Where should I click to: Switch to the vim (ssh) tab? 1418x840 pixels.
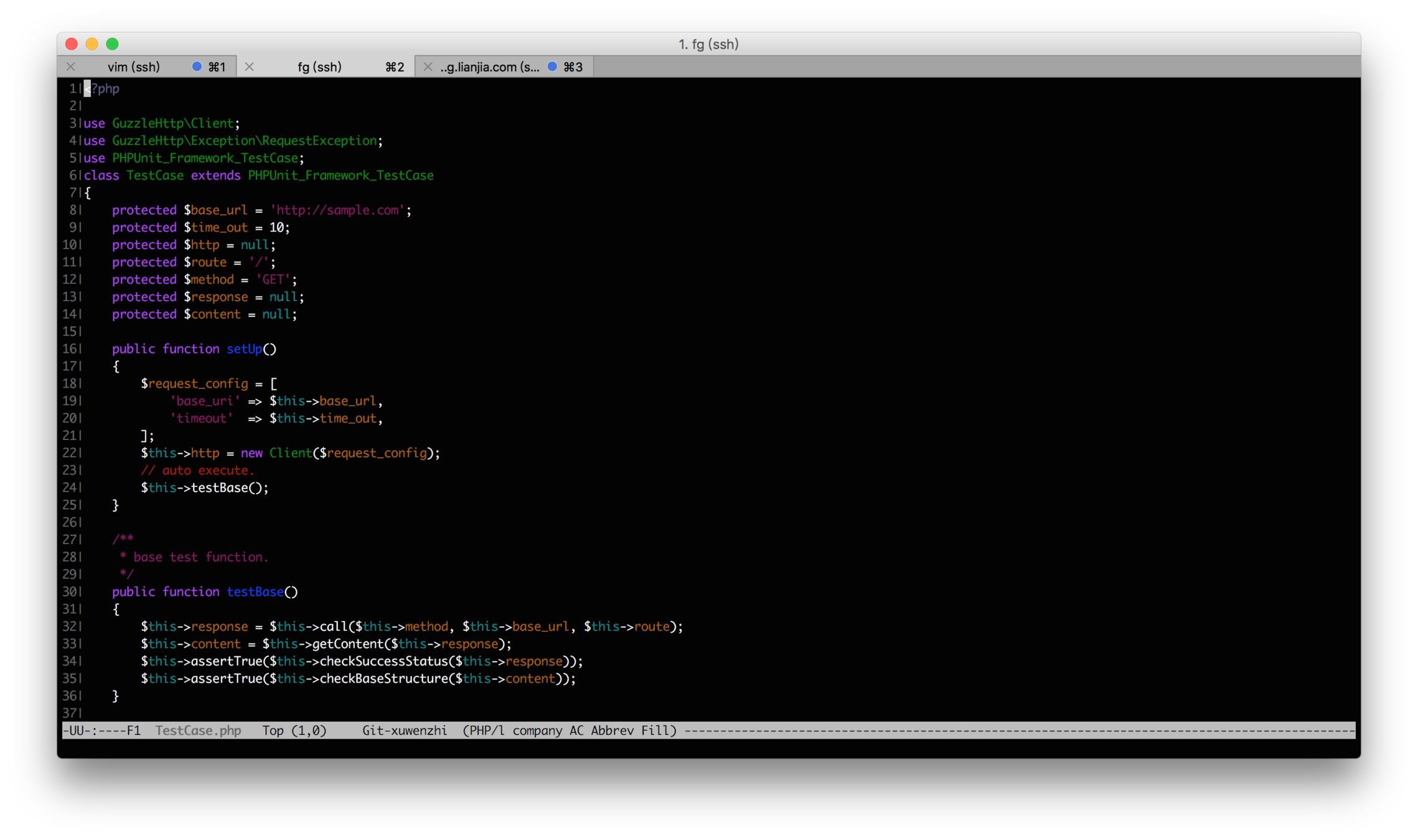[133, 67]
